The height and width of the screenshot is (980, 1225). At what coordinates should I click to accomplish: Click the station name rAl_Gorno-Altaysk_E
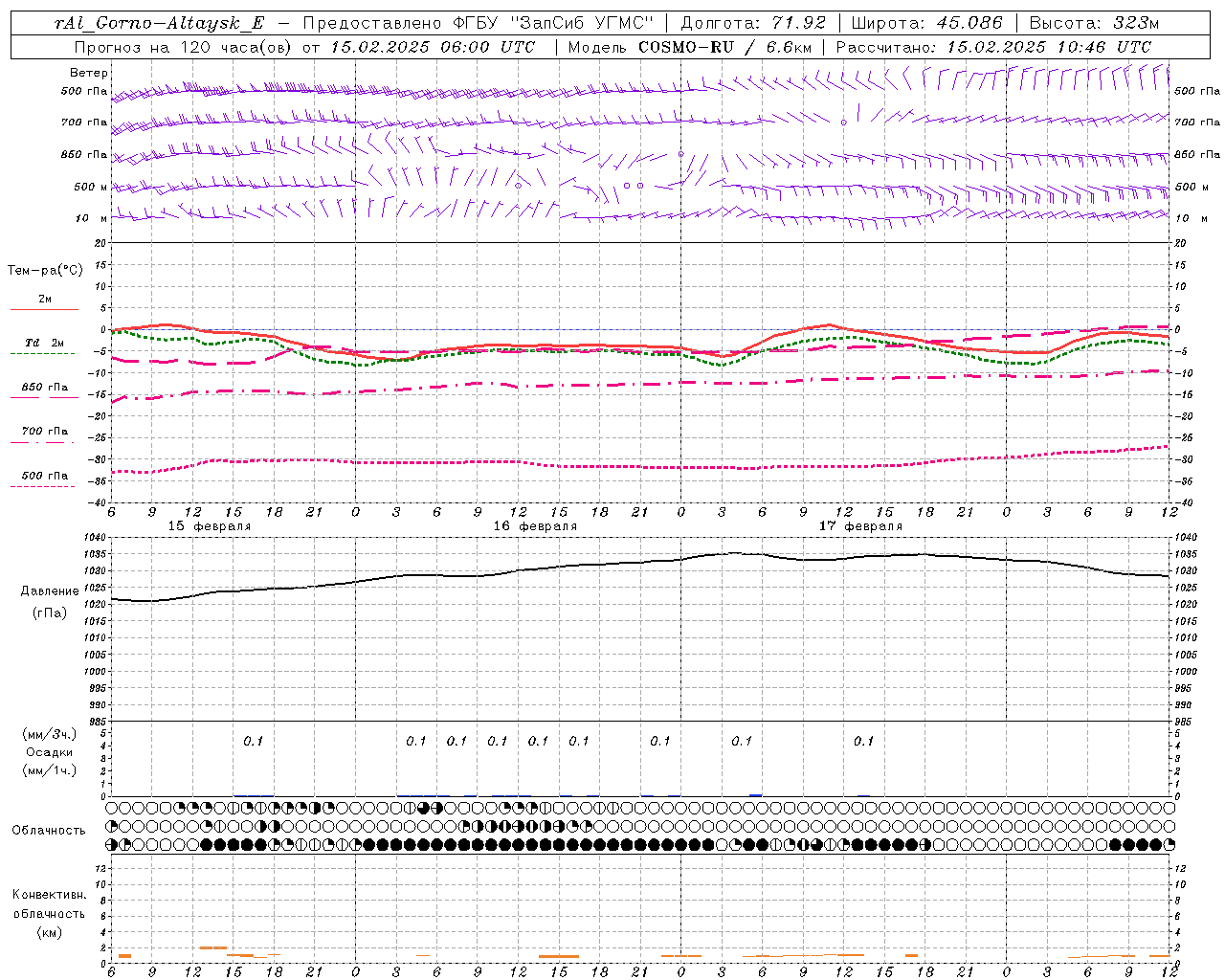click(162, 23)
